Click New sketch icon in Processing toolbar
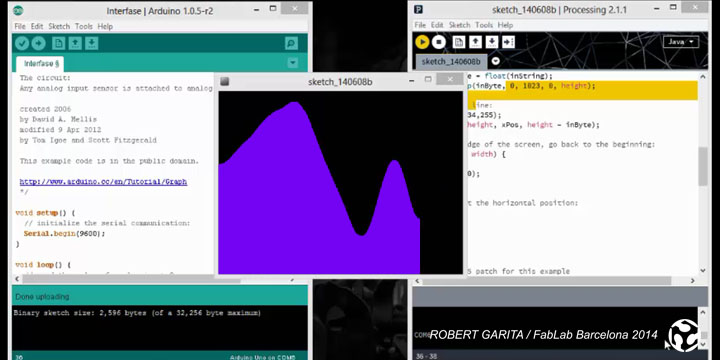 (459, 42)
